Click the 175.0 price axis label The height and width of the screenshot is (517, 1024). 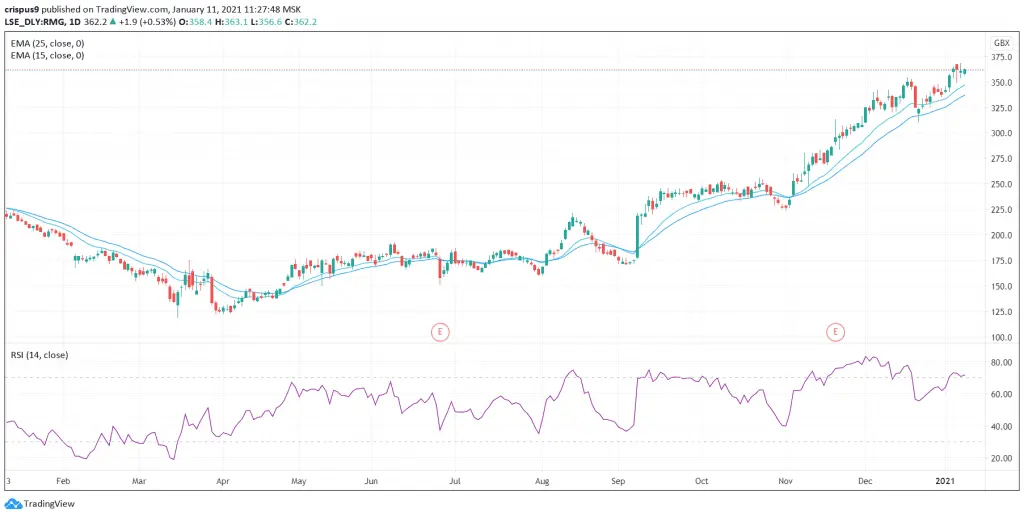1003,261
